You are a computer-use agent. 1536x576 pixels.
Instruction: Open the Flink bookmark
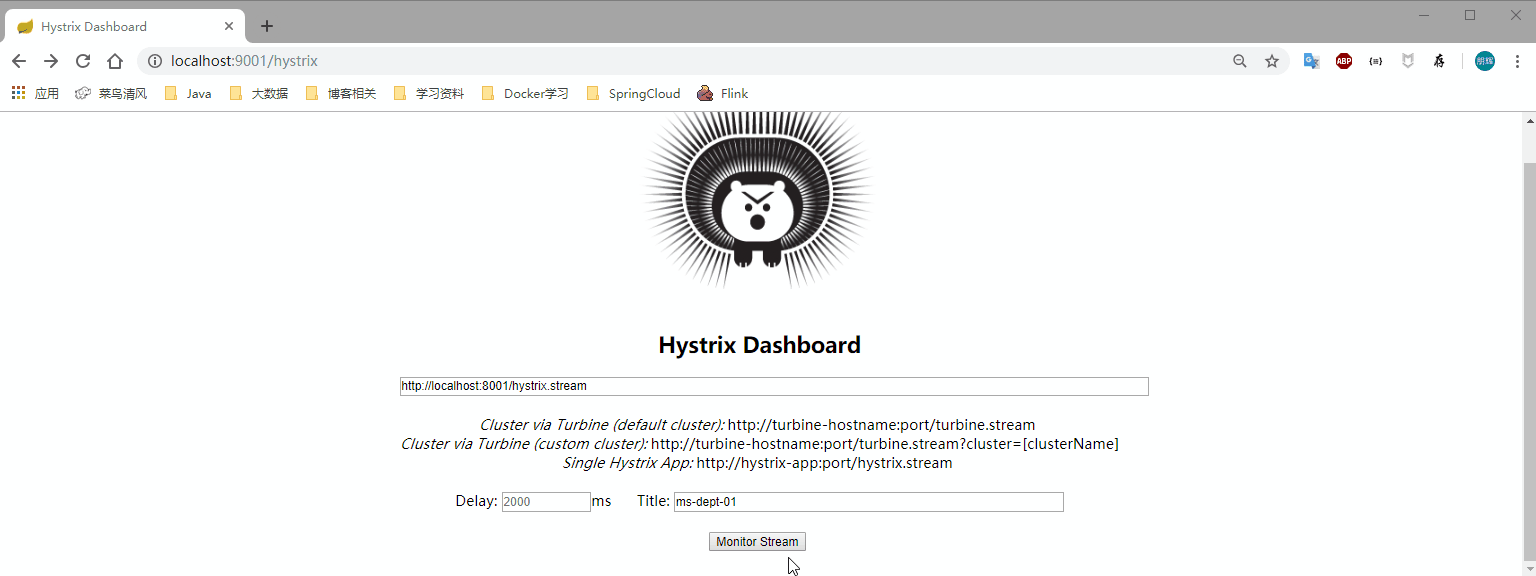coord(722,93)
